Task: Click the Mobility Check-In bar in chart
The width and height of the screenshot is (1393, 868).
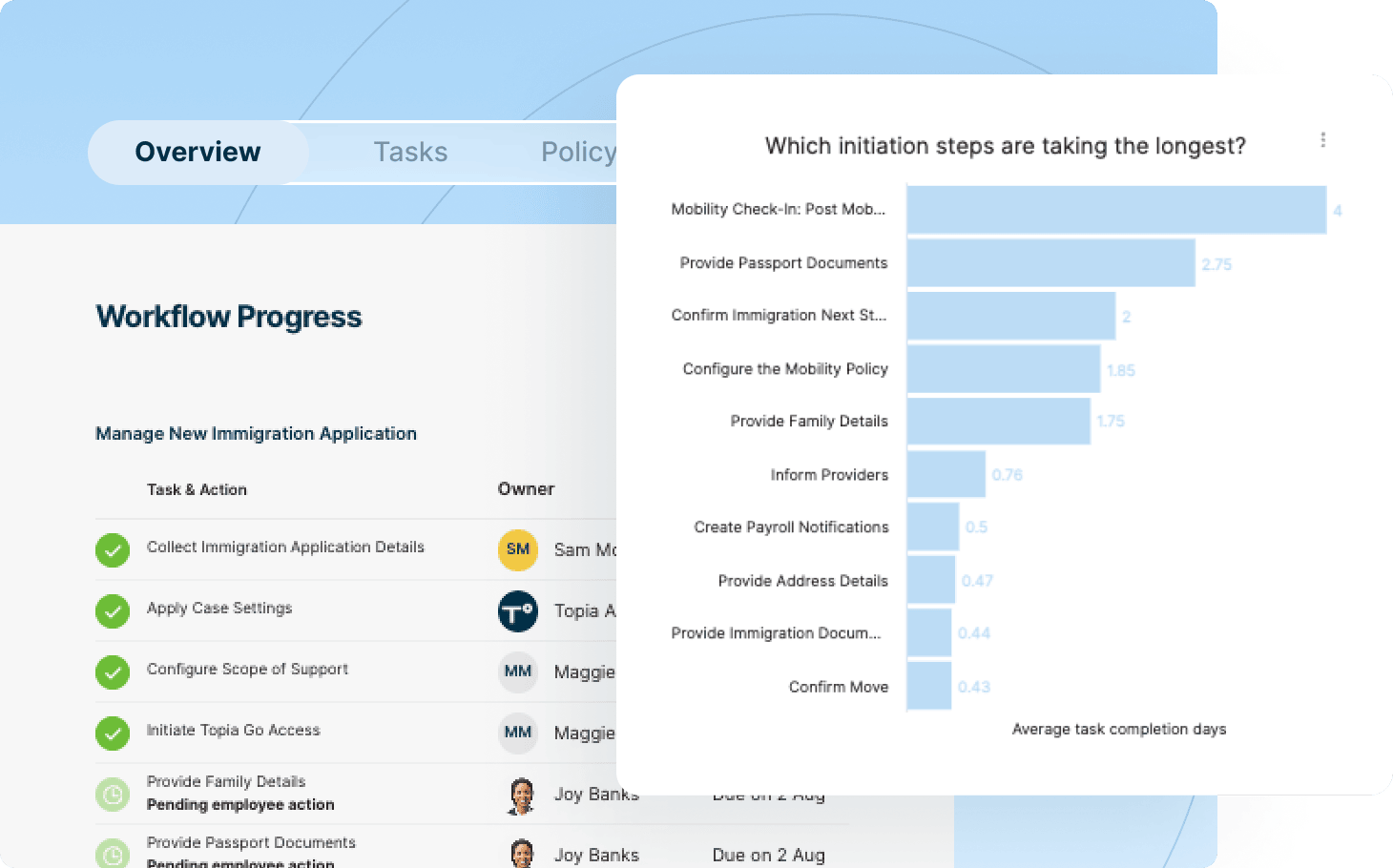Action: tap(1116, 210)
